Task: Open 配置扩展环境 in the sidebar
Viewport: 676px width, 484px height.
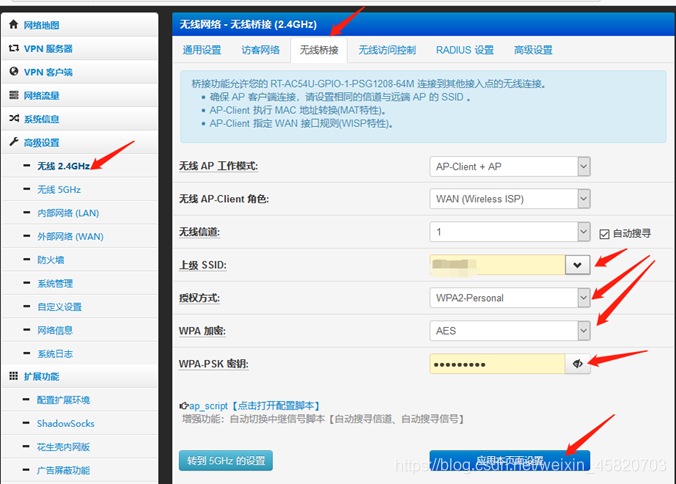Action: point(63,400)
